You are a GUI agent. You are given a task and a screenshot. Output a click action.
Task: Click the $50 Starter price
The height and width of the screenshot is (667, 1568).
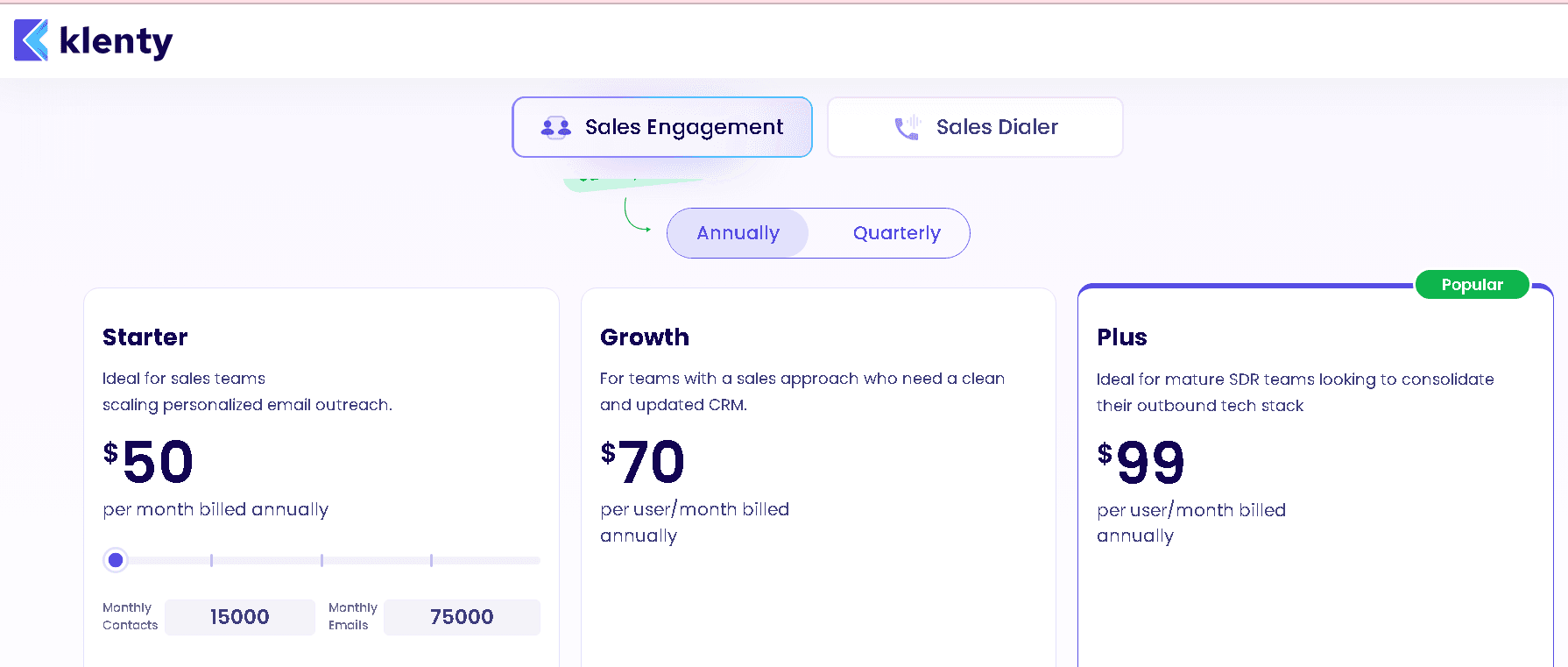click(148, 462)
